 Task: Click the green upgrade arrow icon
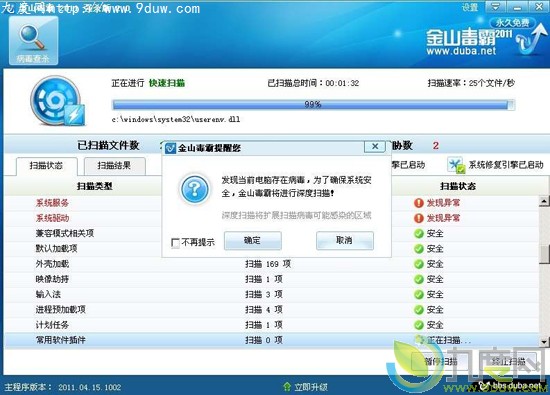pyautogui.click(x=287, y=387)
